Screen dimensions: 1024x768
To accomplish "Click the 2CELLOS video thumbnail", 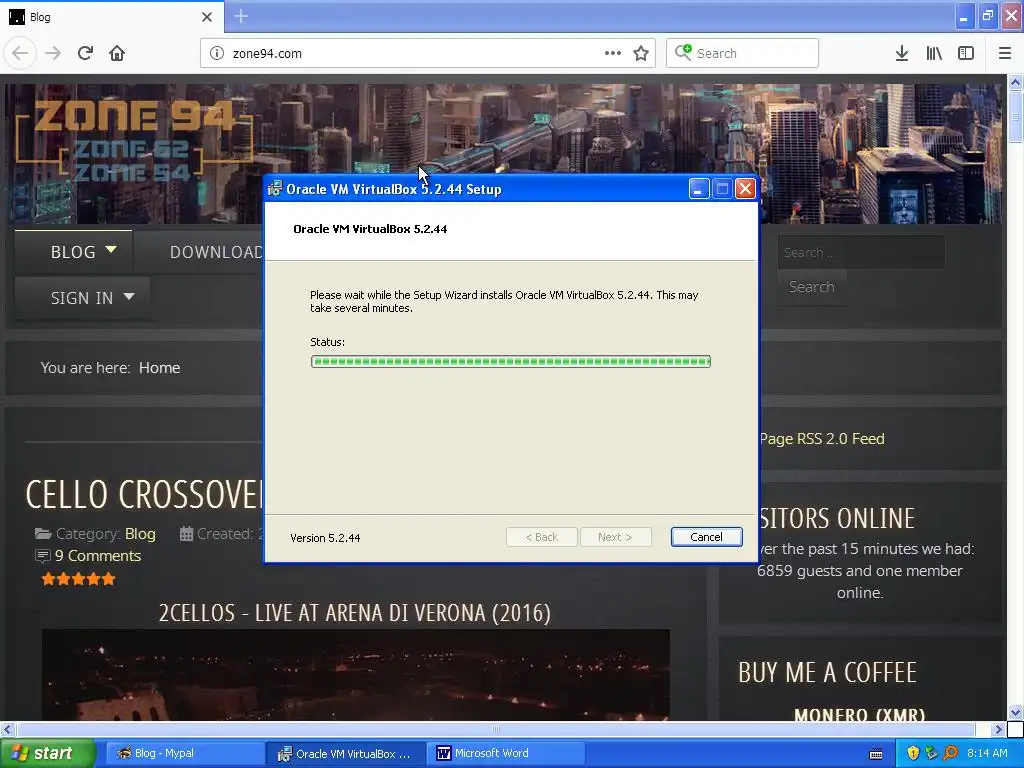I will [x=356, y=675].
